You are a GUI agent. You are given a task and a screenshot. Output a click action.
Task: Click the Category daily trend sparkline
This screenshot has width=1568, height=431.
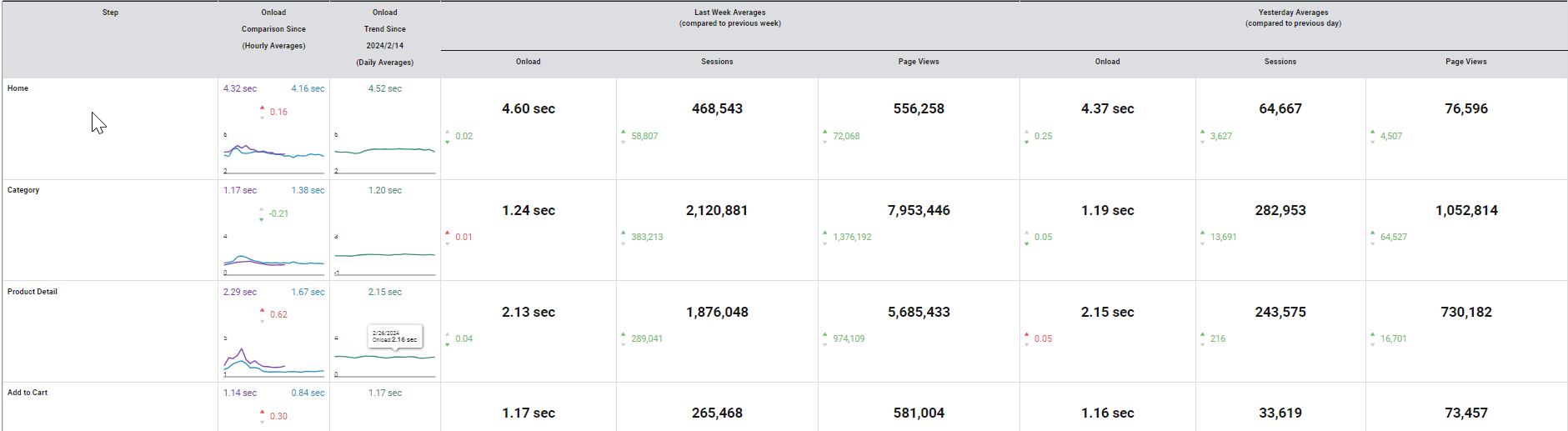tap(384, 255)
